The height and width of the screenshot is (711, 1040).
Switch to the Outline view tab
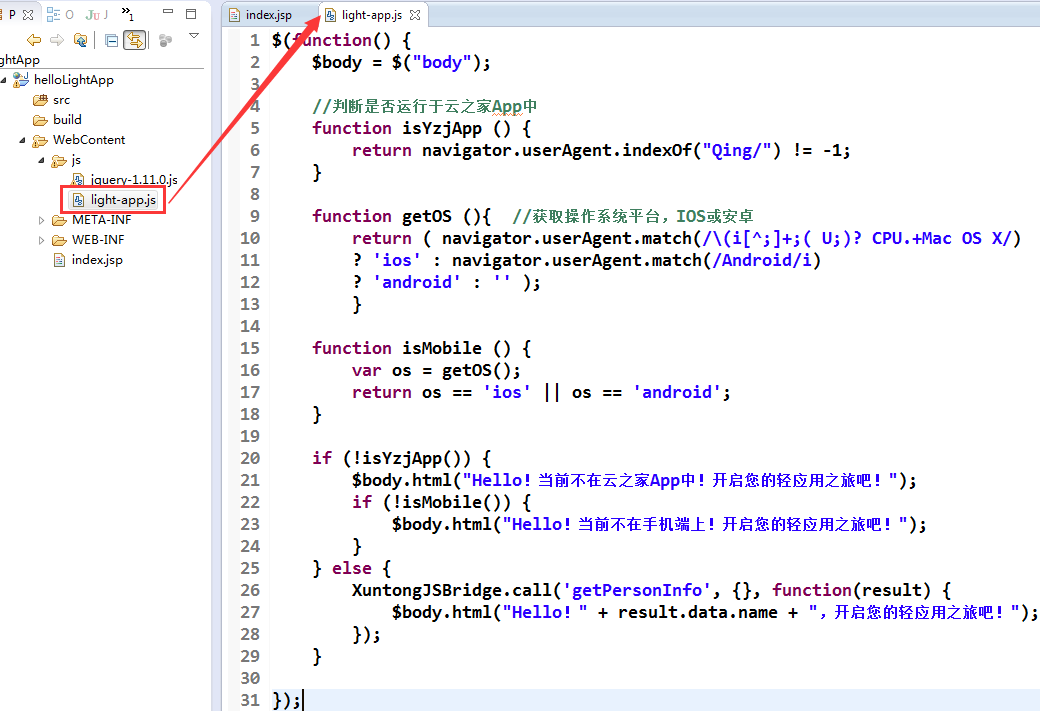click(62, 14)
